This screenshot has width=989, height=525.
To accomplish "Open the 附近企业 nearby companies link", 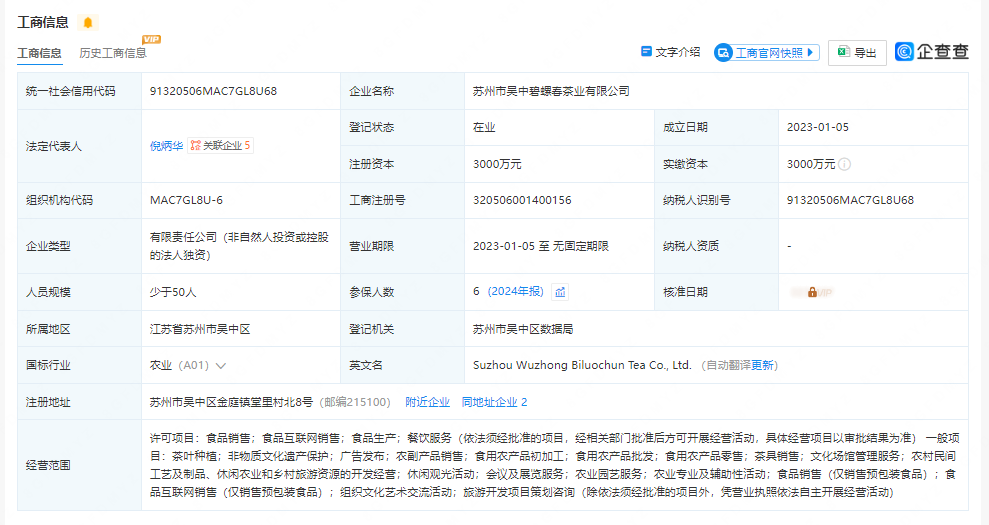I will pos(427,402).
